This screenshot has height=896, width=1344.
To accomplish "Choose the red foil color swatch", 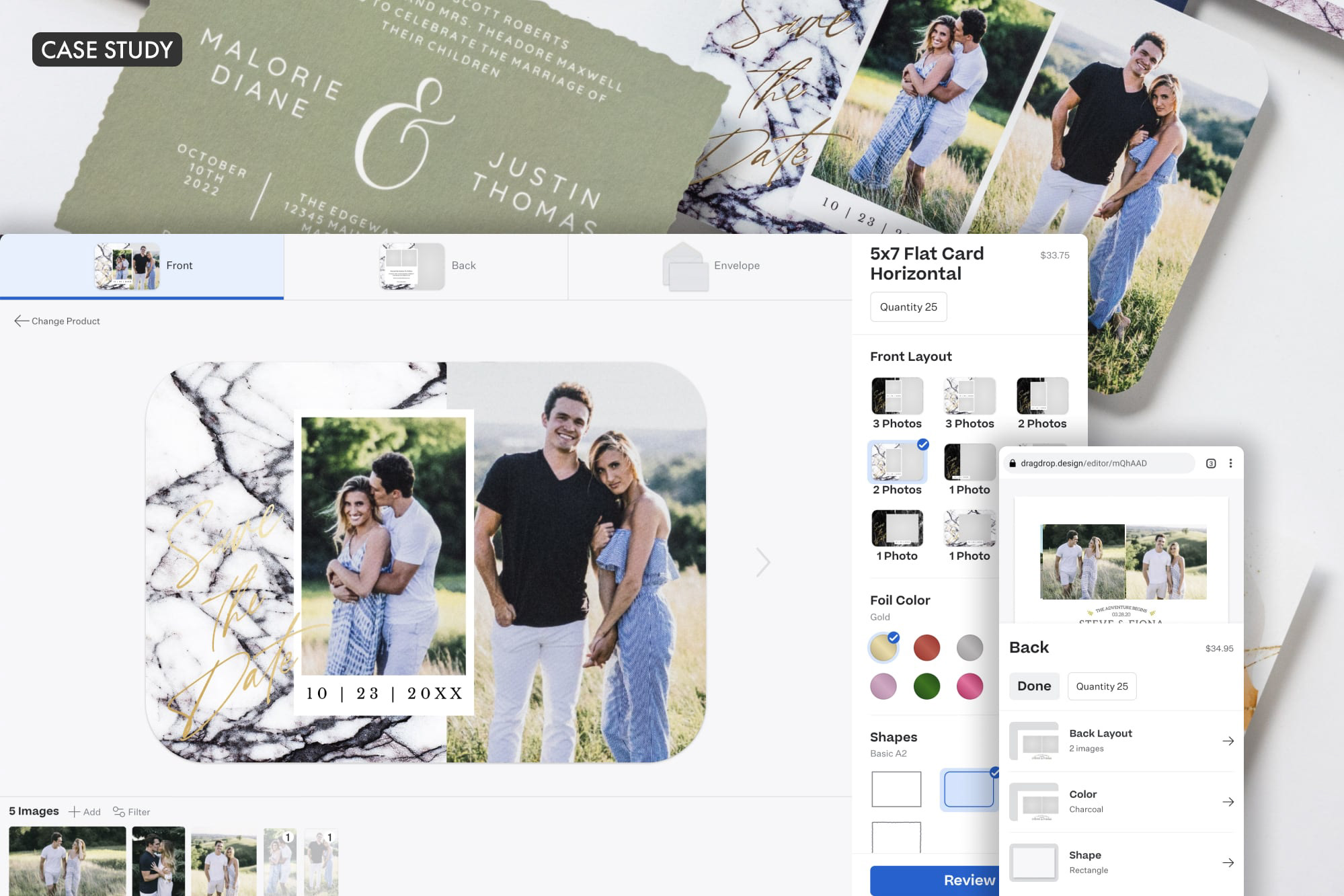I will 926,647.
